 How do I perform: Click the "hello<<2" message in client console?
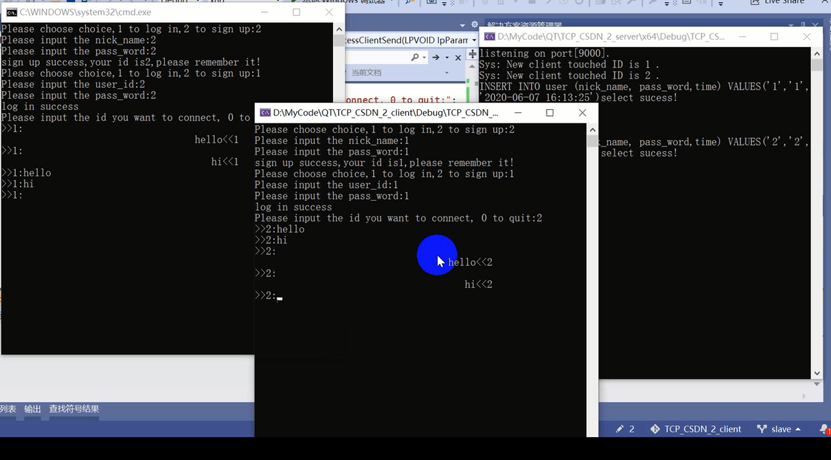(x=470, y=262)
